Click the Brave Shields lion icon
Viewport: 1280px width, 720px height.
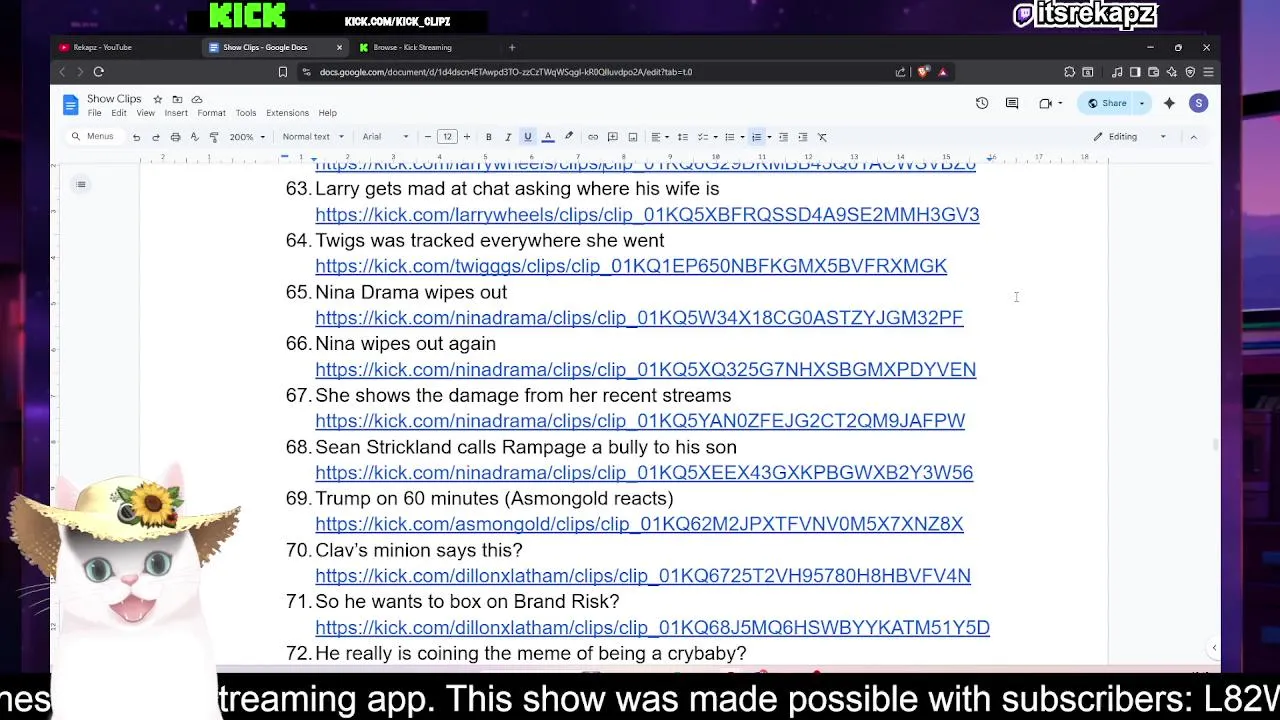[x=923, y=72]
